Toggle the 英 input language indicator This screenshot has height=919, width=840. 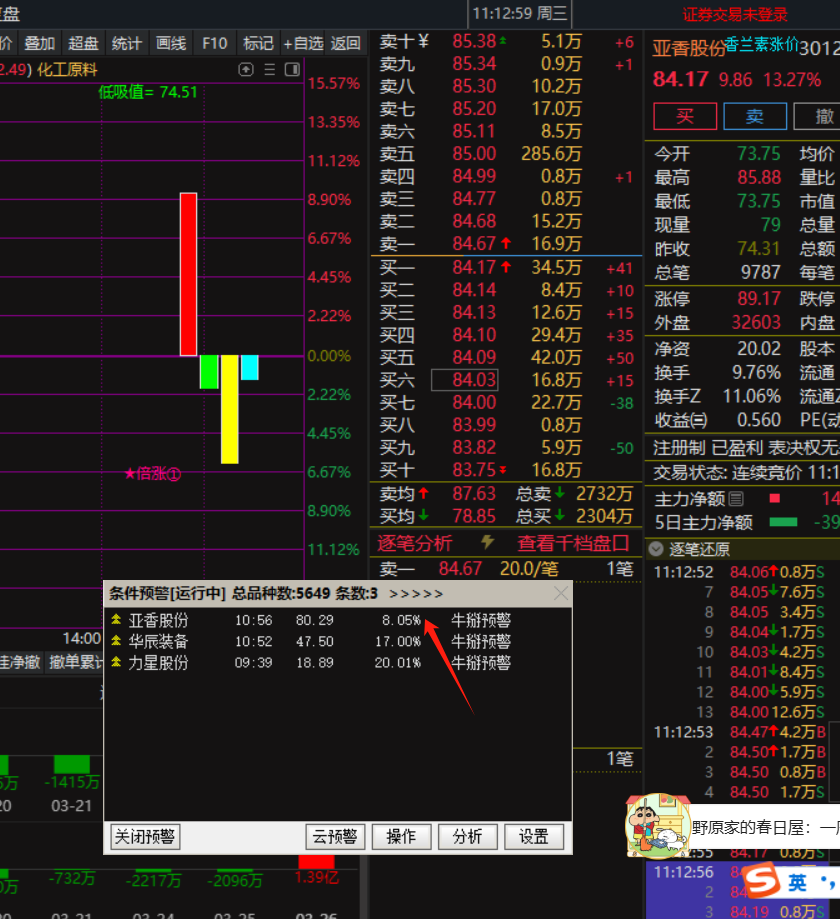(x=797, y=880)
